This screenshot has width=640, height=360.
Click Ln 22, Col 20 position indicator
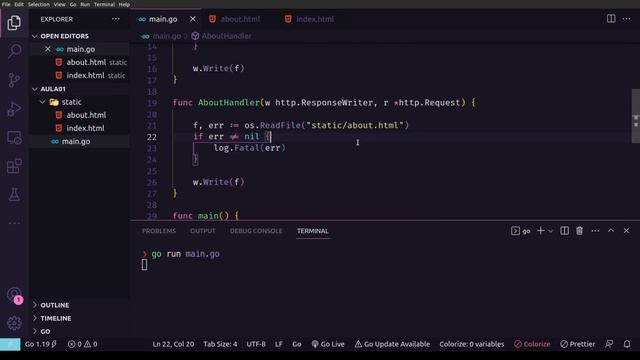[x=173, y=344]
